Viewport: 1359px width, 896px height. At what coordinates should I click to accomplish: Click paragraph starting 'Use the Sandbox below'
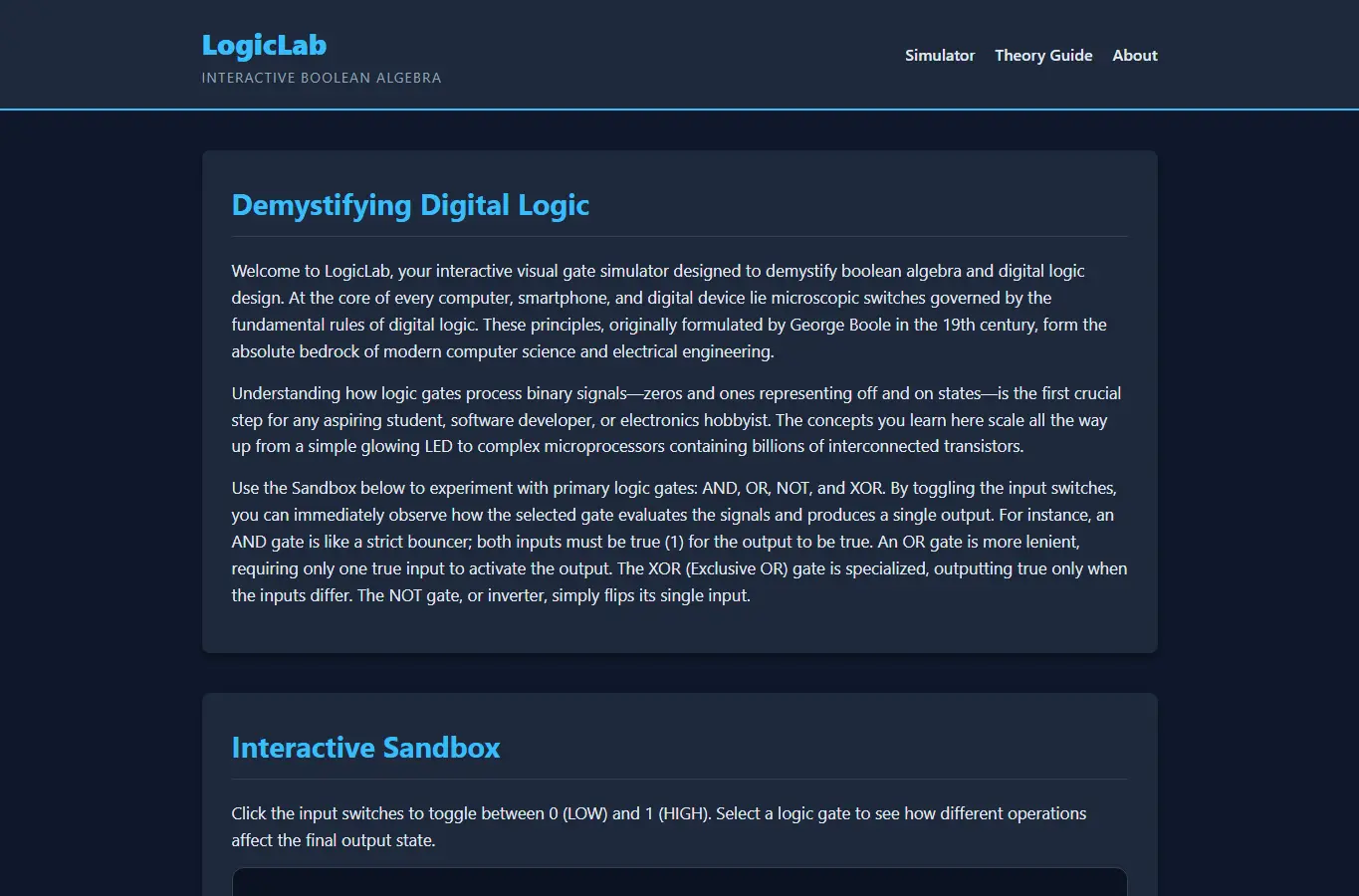(x=679, y=542)
